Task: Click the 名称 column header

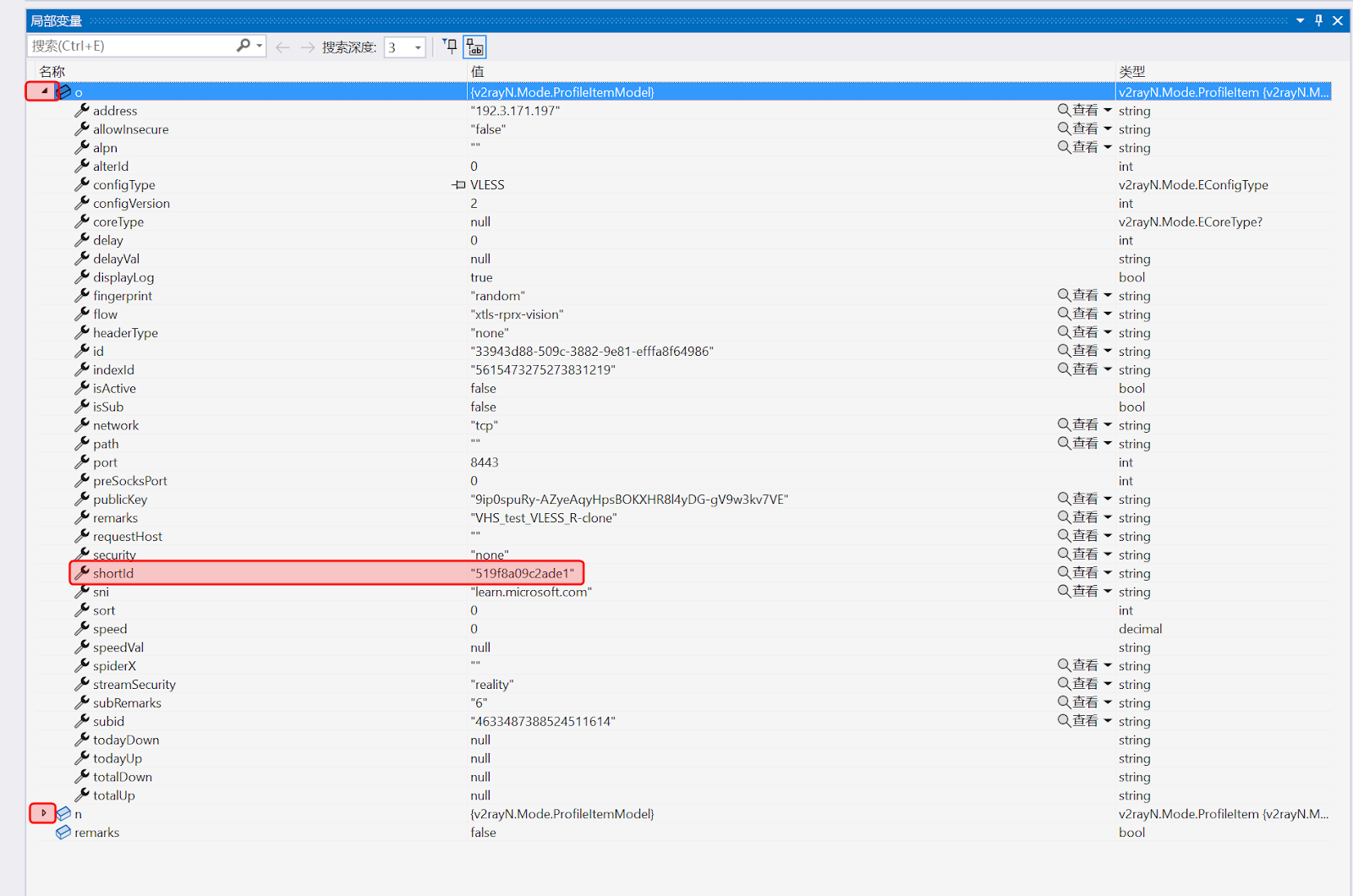Action: pyautogui.click(x=52, y=72)
